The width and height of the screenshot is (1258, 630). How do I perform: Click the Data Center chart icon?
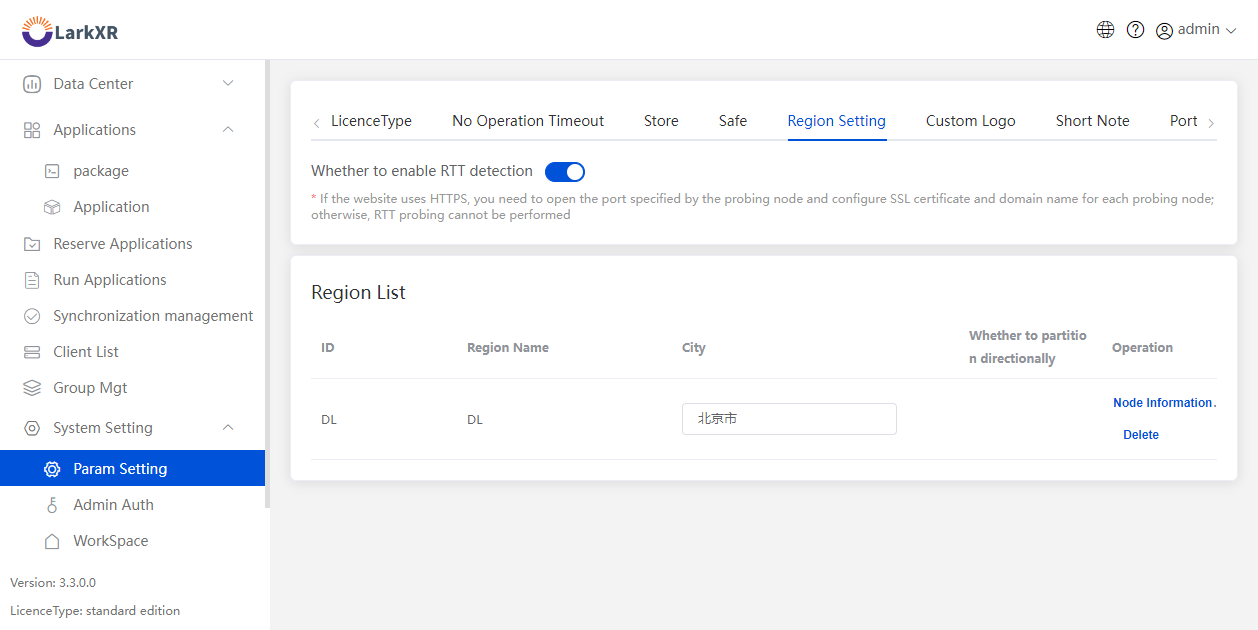(32, 84)
